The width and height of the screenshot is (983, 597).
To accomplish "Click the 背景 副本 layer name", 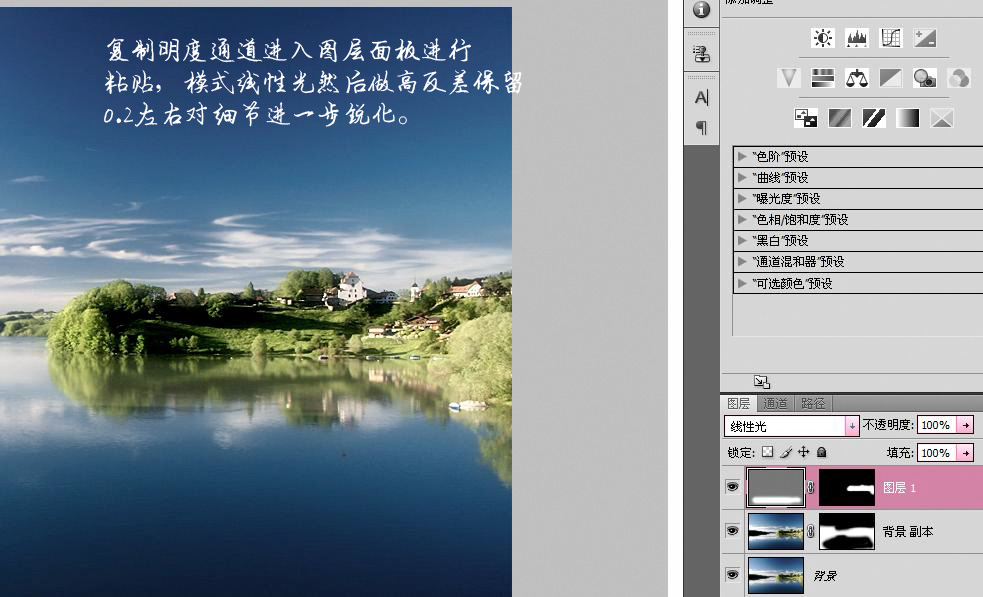I will pyautogui.click(x=908, y=532).
